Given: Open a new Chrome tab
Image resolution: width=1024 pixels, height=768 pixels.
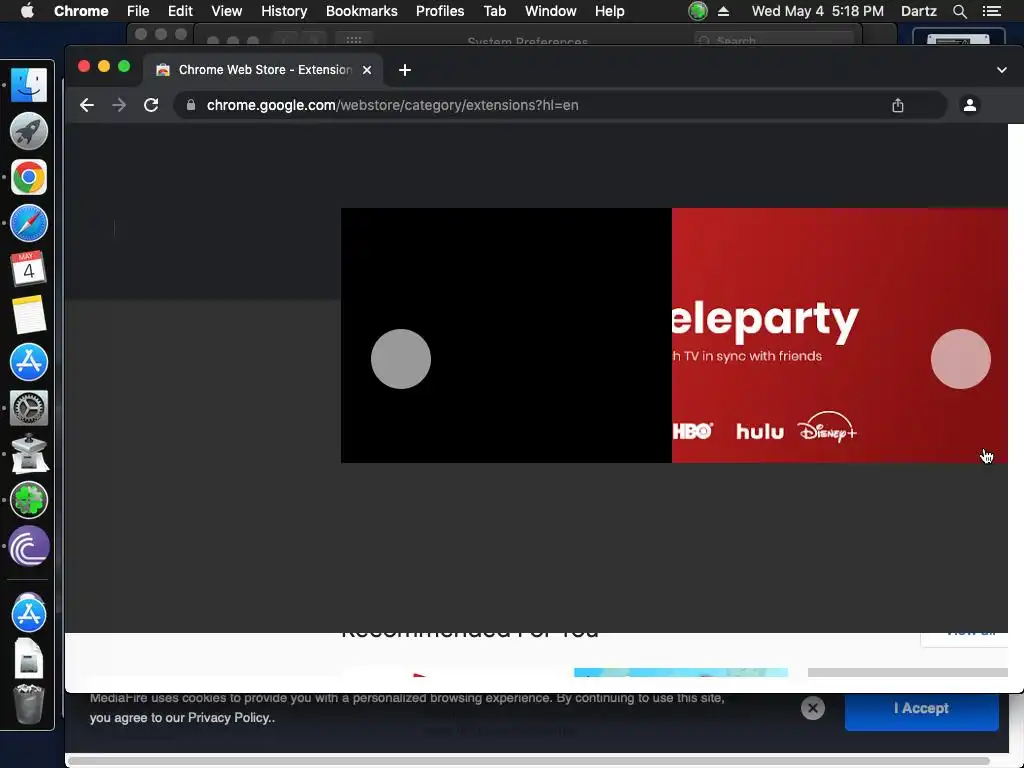Looking at the screenshot, I should click(x=405, y=70).
